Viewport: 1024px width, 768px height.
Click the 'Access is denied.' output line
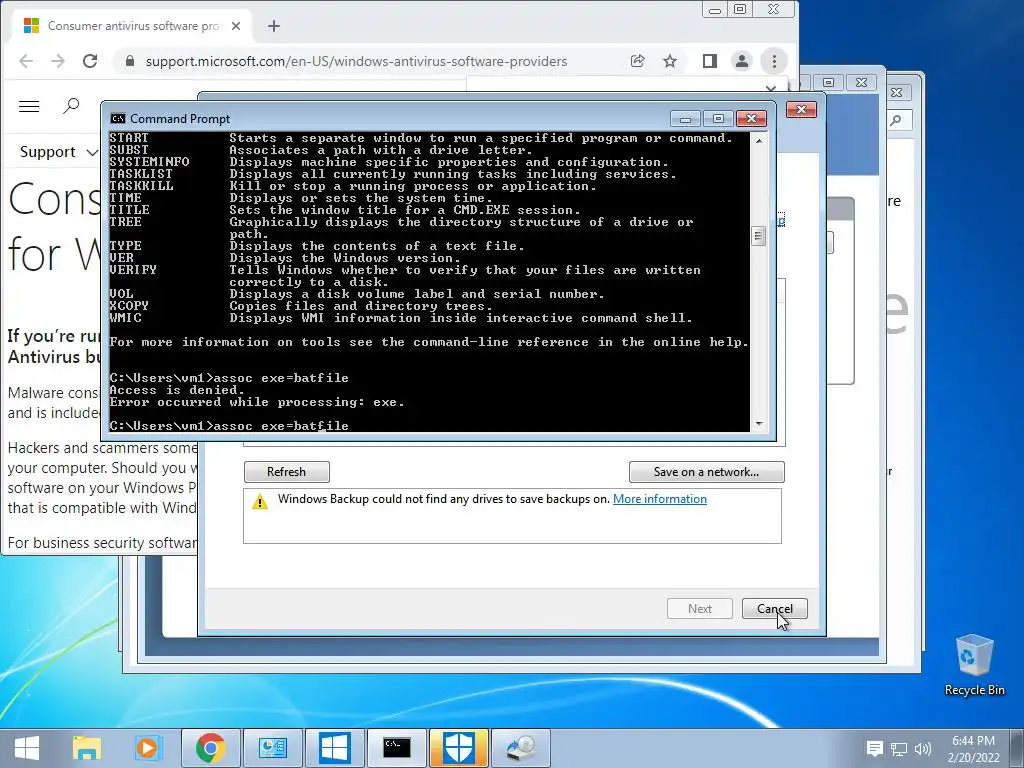[177, 390]
